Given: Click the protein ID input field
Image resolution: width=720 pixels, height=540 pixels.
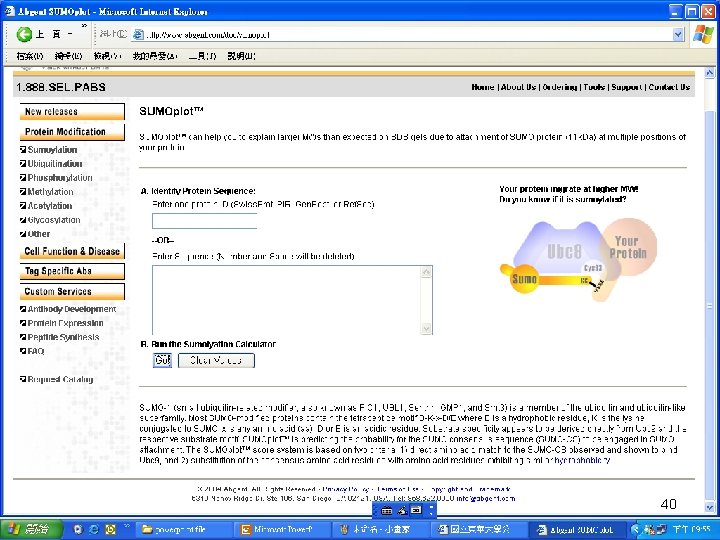Looking at the screenshot, I should tap(204, 221).
